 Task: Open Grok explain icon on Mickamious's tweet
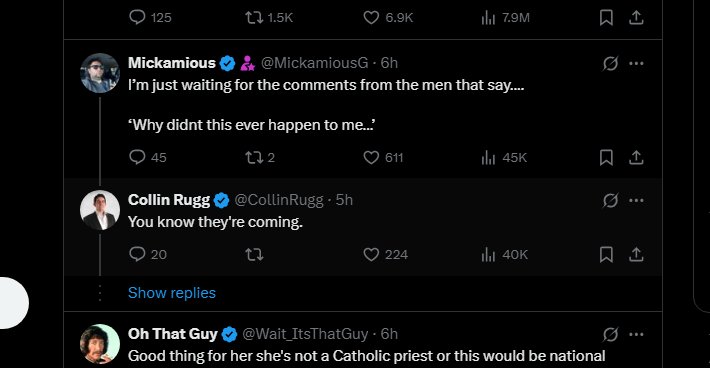[610, 63]
